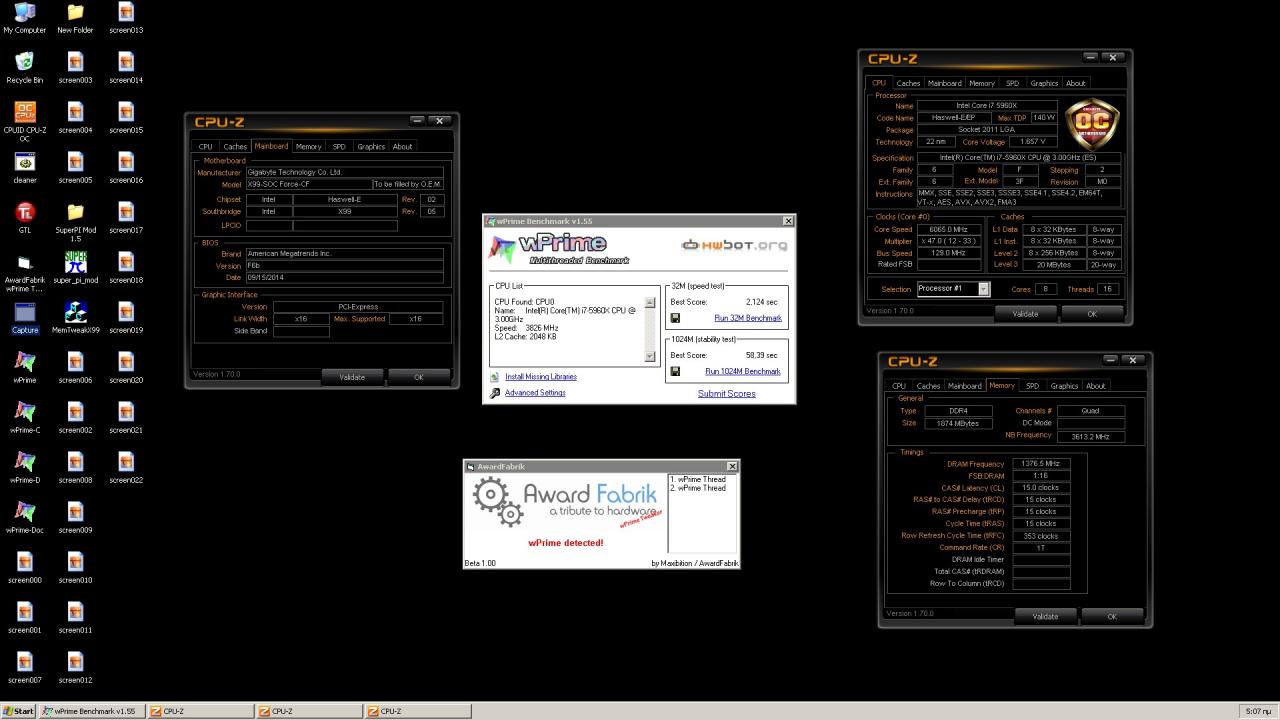This screenshot has height=720, width=1280.
Task: Click the CPU List scrollbar up arrow
Action: (651, 302)
